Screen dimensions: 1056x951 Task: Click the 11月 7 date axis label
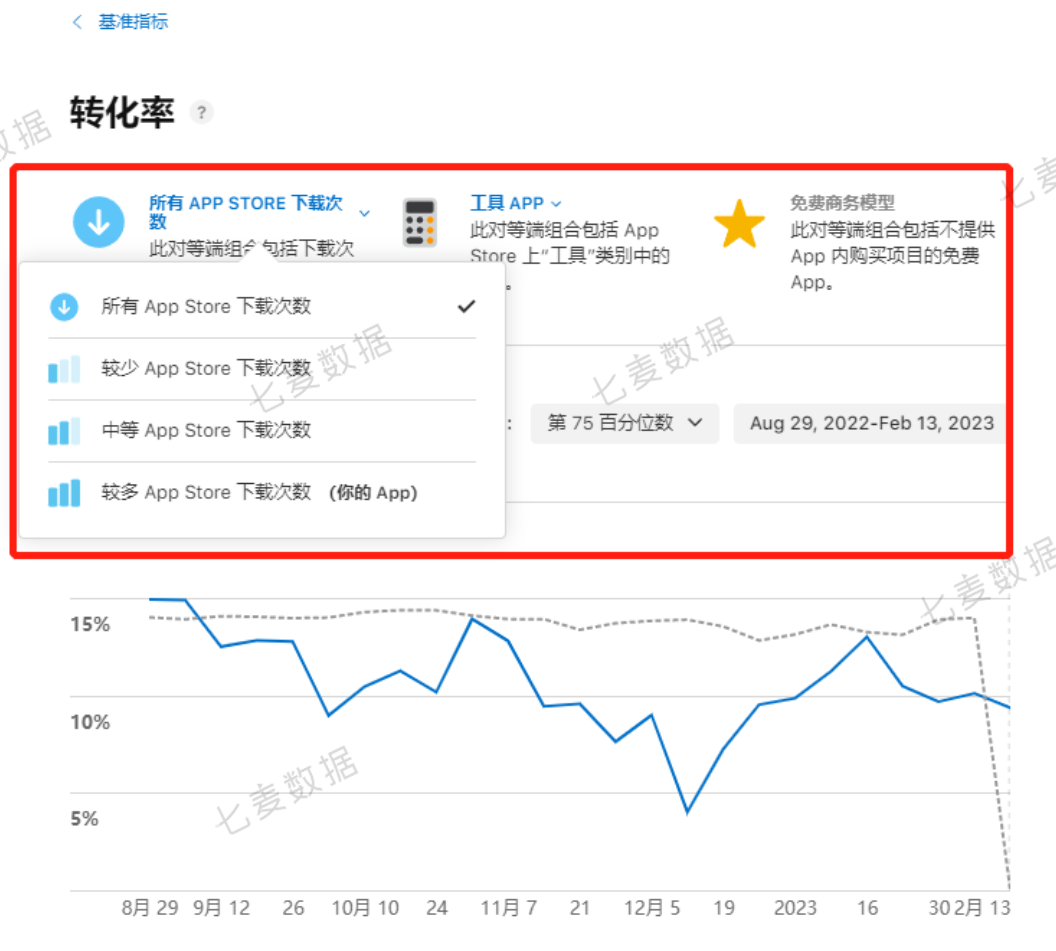(x=508, y=908)
